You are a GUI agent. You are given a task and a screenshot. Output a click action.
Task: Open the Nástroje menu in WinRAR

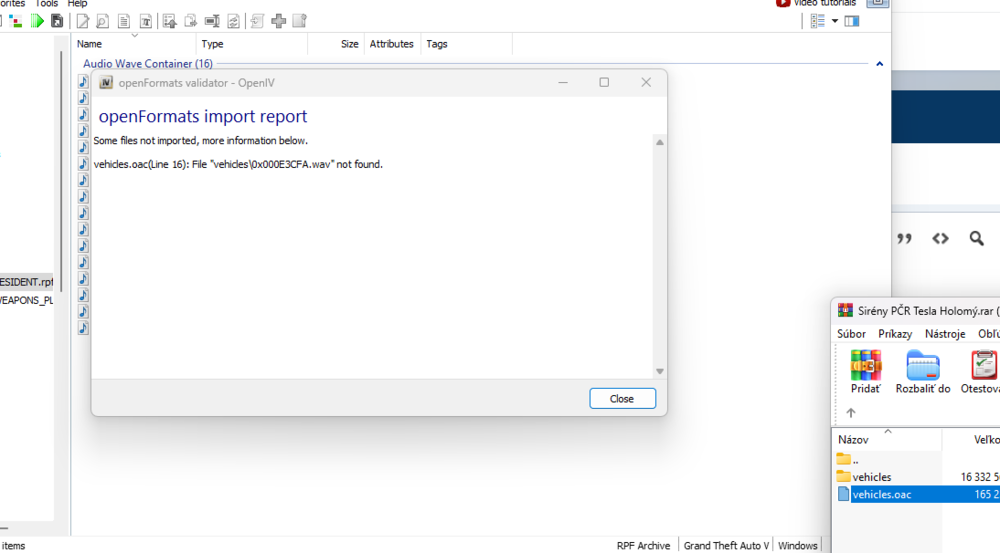click(945, 334)
